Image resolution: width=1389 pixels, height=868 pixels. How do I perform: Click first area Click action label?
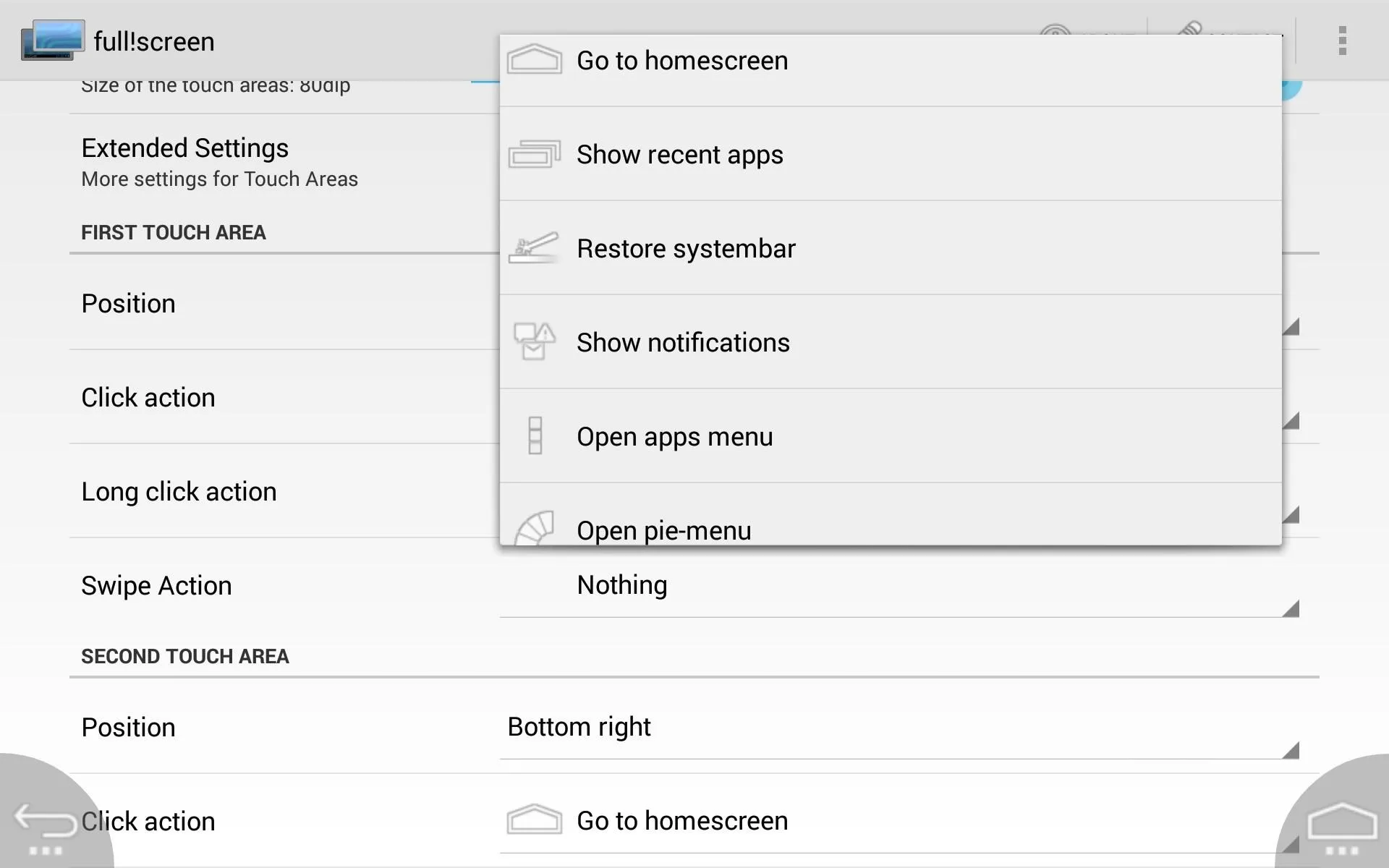148,397
